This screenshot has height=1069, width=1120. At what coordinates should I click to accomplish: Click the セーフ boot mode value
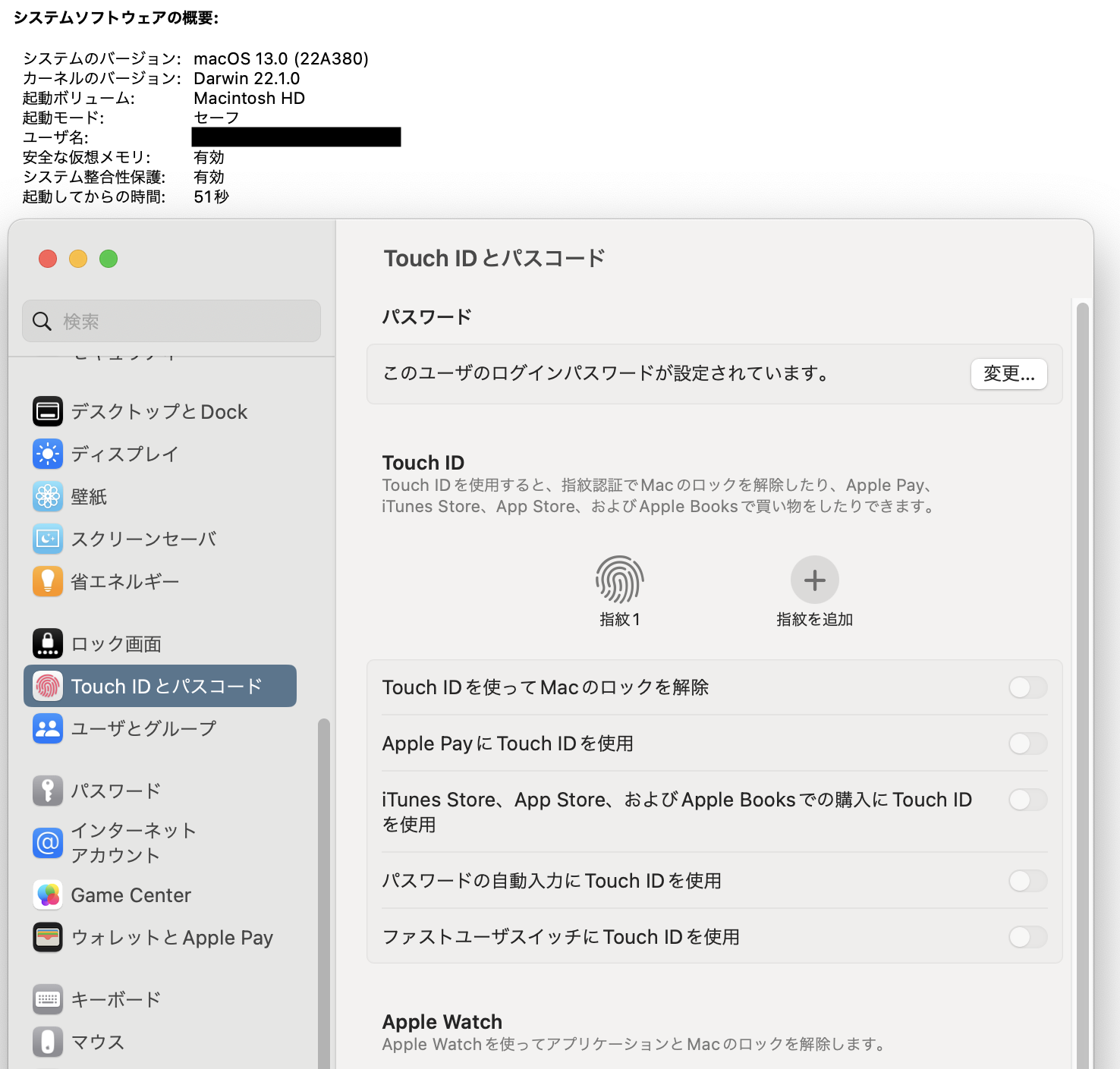click(x=217, y=118)
